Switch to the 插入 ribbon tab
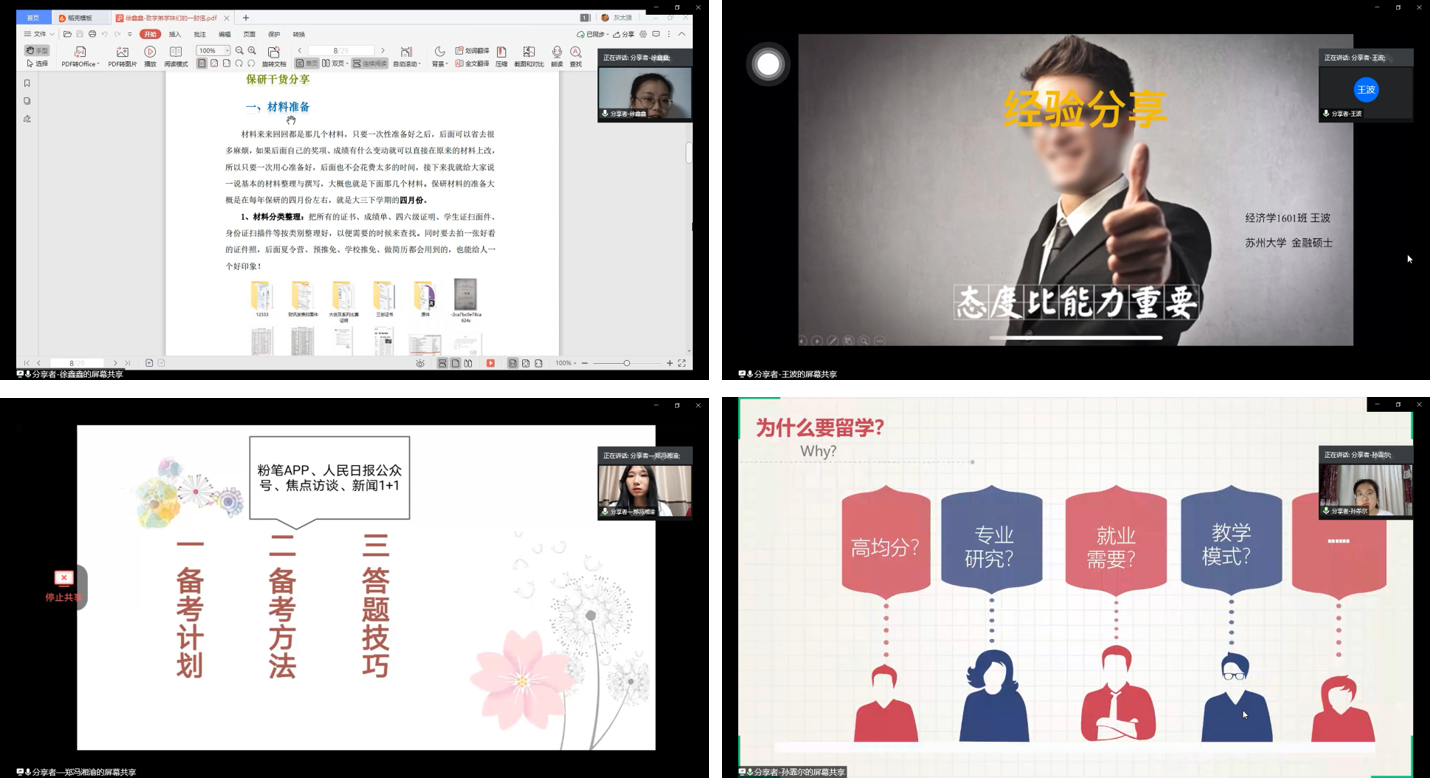Screen dimensions: 1430x778 point(175,34)
